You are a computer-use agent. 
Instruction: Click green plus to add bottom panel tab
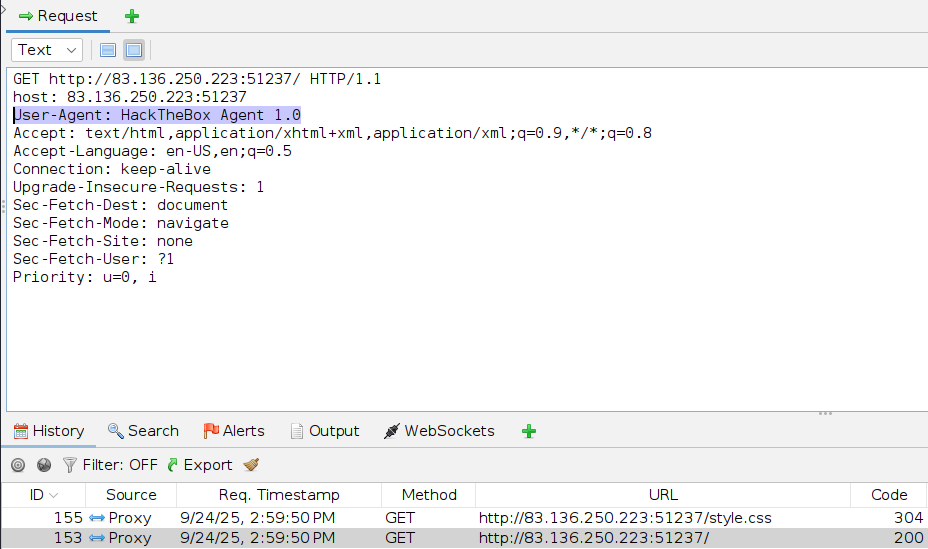click(x=529, y=431)
